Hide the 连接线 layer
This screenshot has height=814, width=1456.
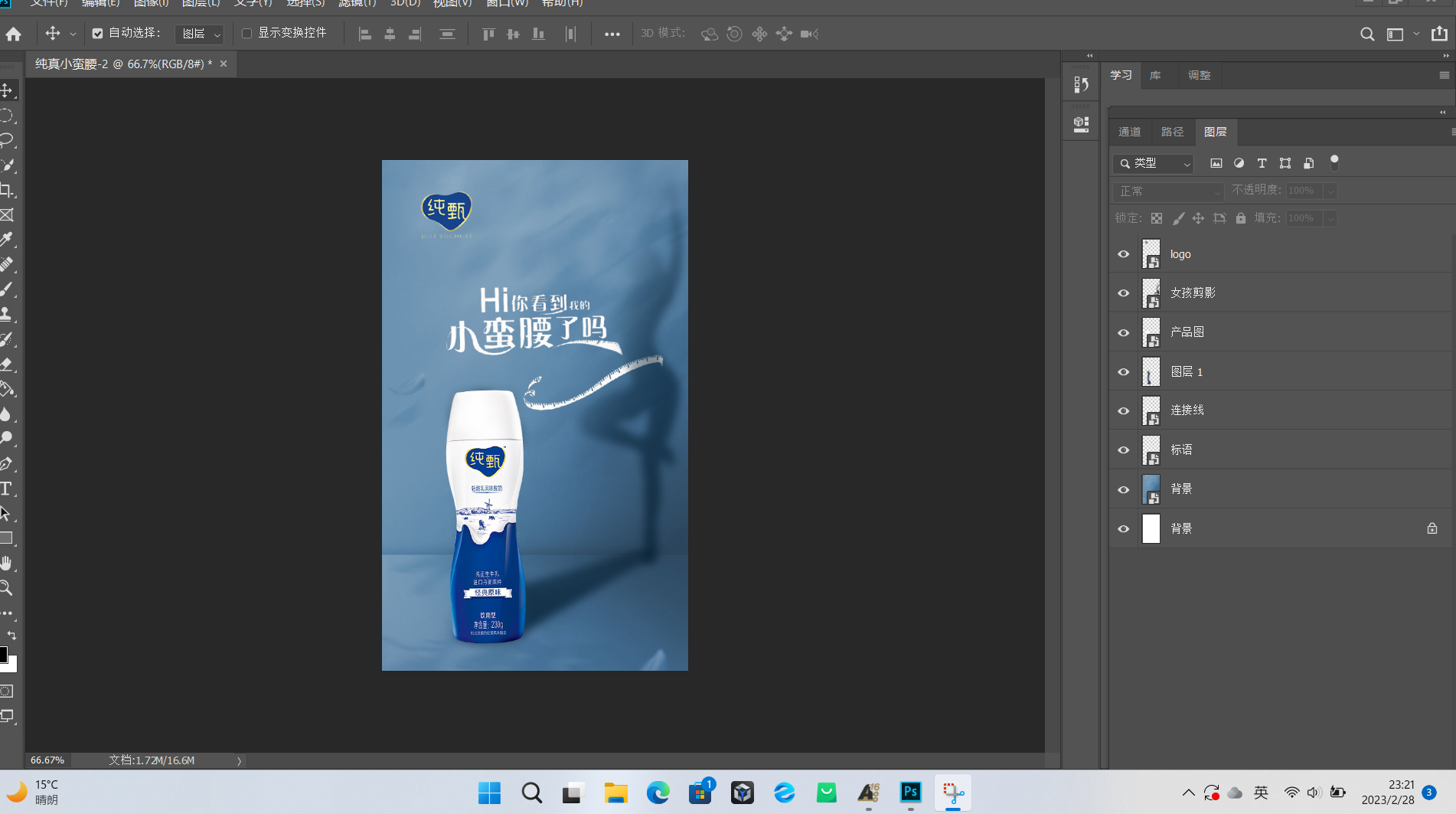point(1124,411)
